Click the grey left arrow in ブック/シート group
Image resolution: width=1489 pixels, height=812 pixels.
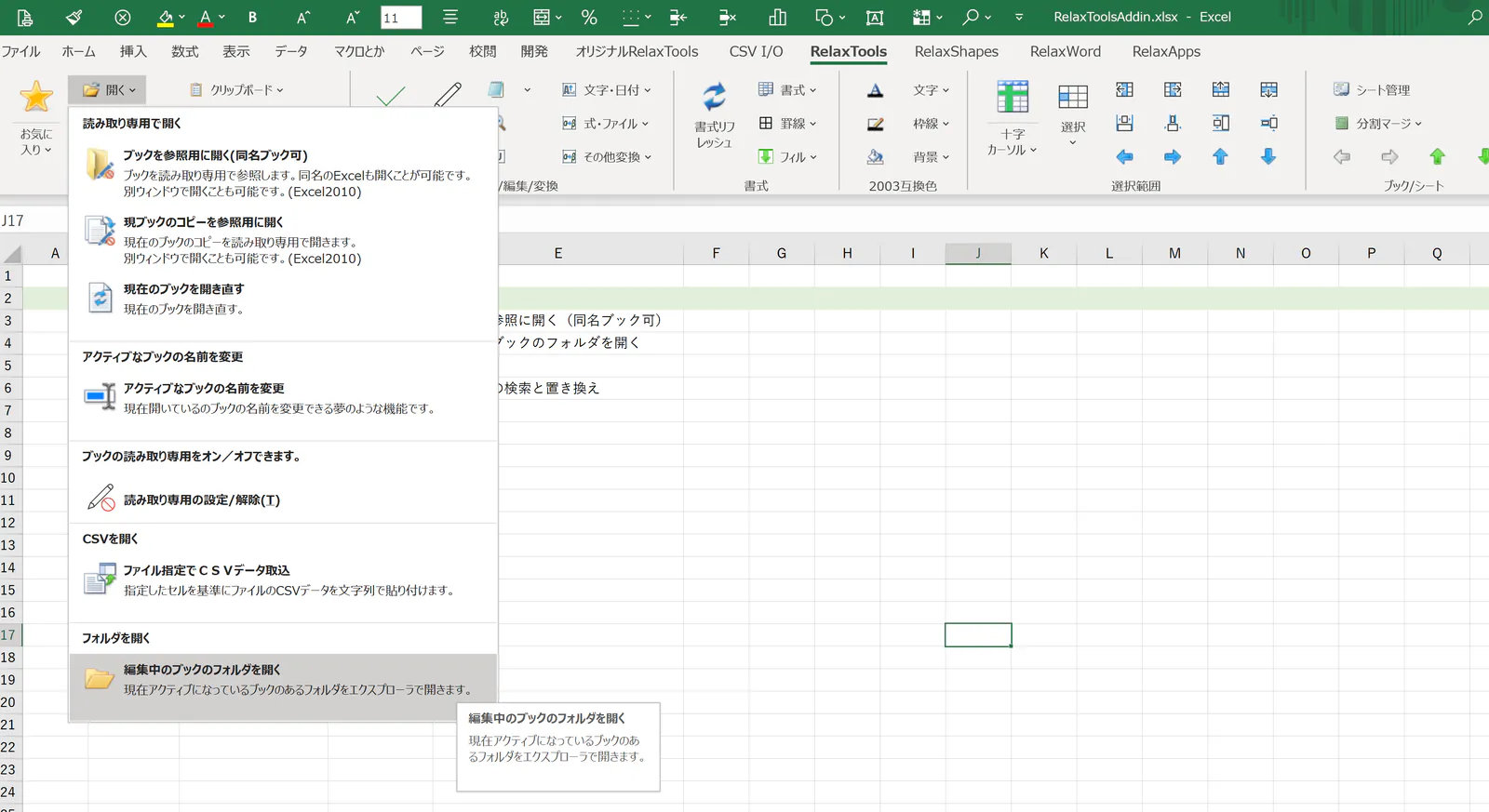click(x=1341, y=157)
